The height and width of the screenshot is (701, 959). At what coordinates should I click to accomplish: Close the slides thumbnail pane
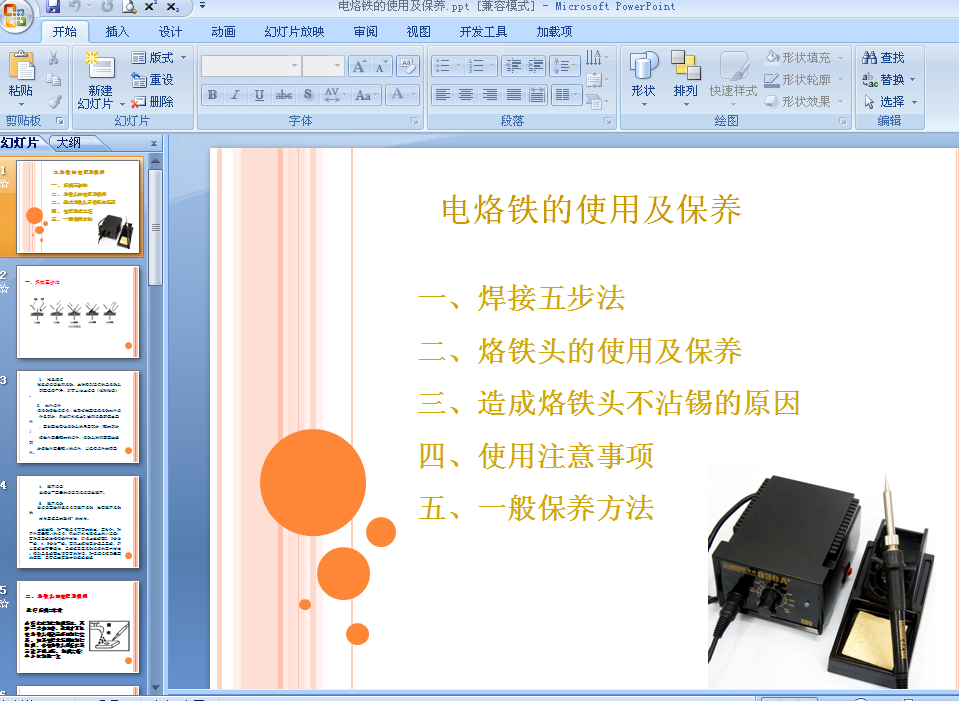pos(154,144)
